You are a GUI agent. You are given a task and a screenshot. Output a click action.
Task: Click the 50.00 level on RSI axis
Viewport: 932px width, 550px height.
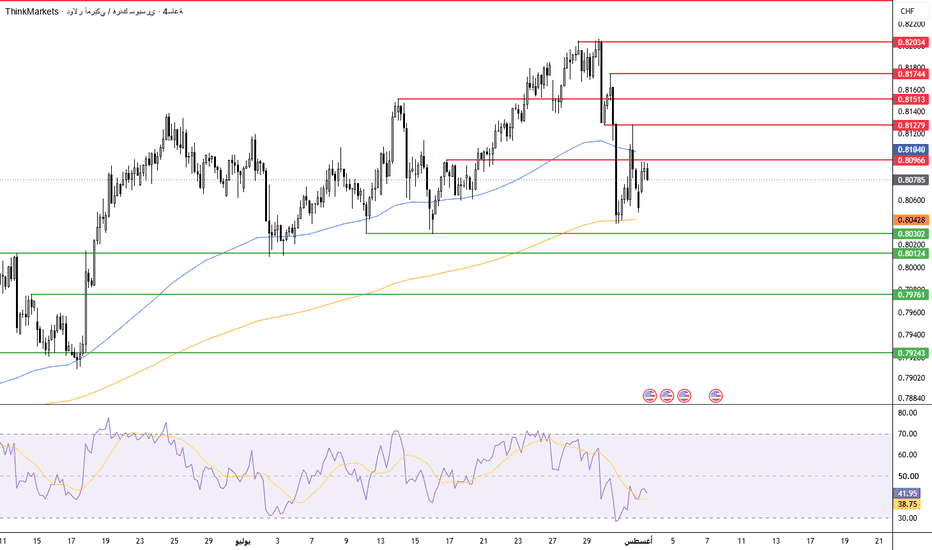coord(907,476)
